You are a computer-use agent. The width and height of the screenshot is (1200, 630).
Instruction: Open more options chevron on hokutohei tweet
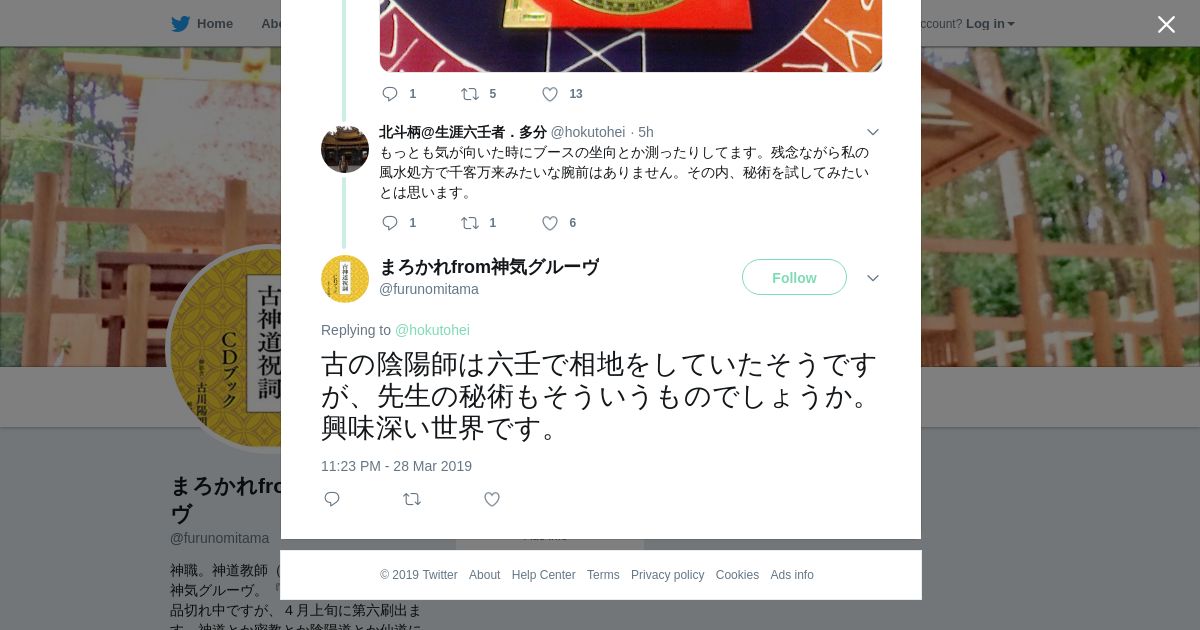(x=873, y=132)
